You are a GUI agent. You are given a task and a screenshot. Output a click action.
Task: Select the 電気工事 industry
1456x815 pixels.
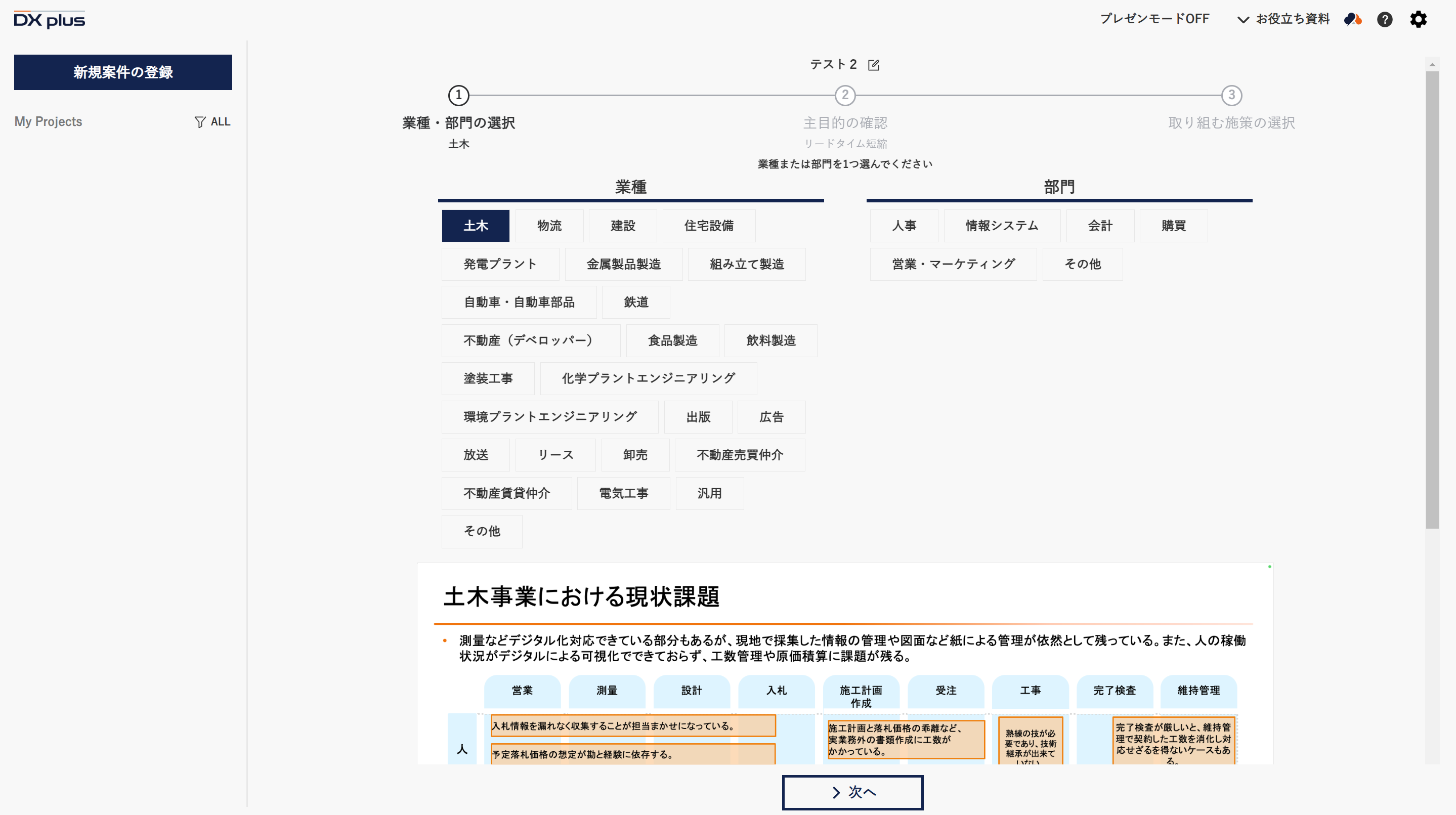pos(623,493)
